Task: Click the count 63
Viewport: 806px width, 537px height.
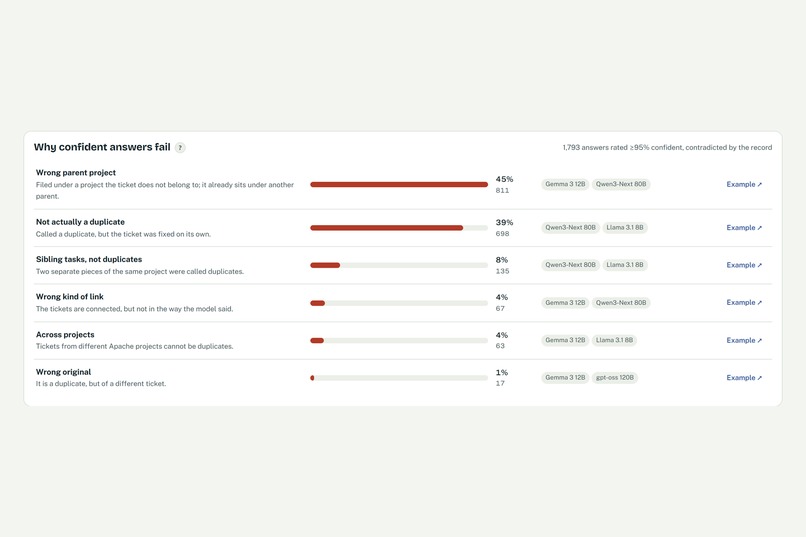Action: (500, 346)
